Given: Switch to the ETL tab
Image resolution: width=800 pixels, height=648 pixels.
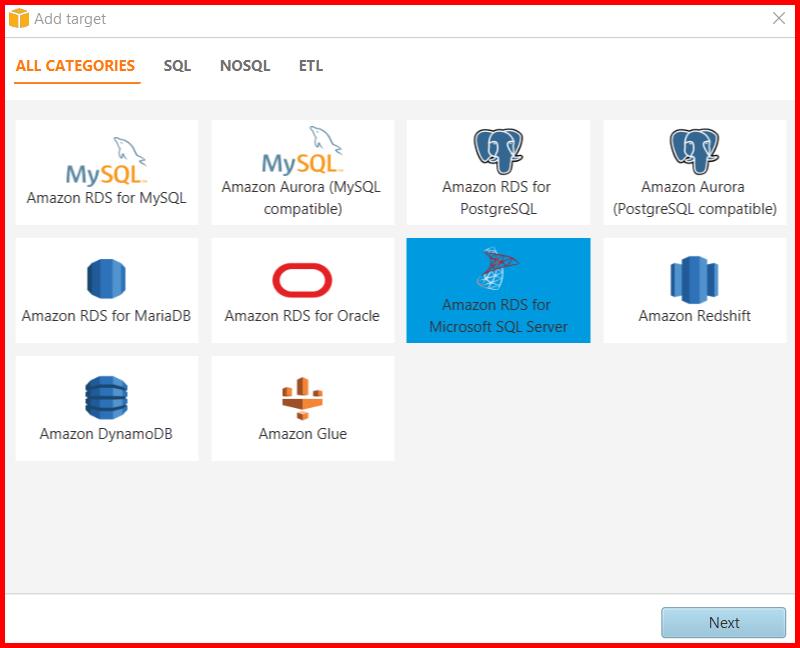Looking at the screenshot, I should coord(311,65).
